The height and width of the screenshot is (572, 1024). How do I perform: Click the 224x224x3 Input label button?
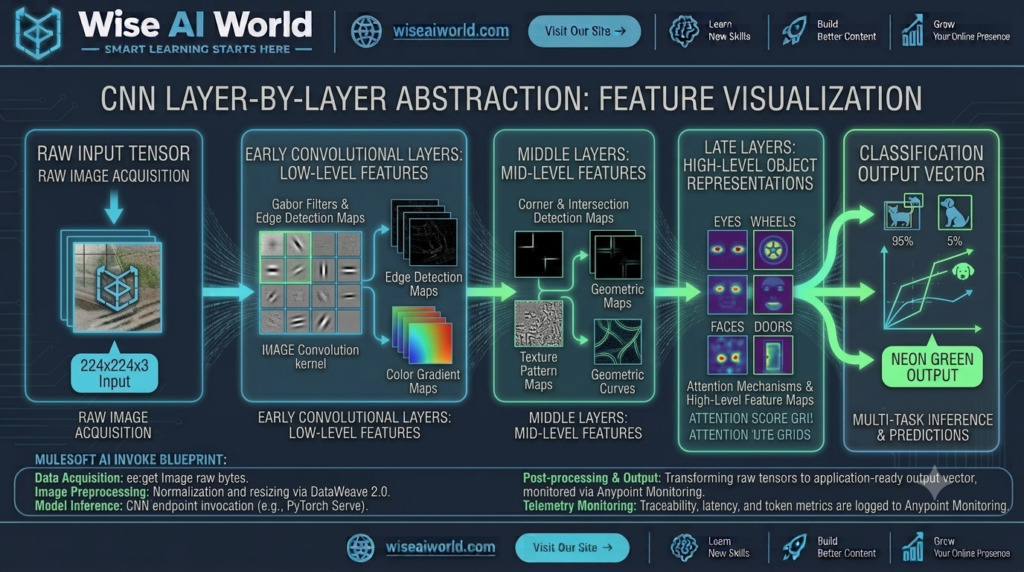tap(114, 373)
